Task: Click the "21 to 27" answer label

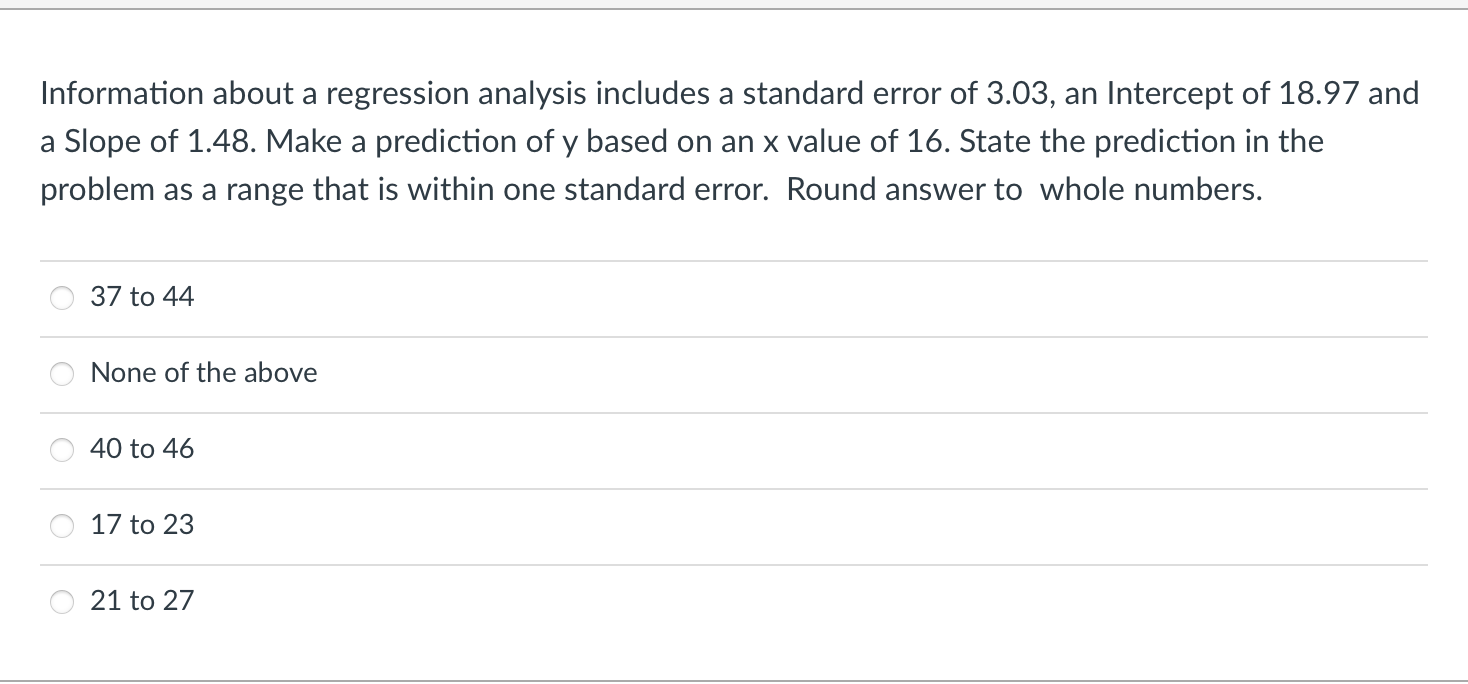Action: (x=142, y=600)
